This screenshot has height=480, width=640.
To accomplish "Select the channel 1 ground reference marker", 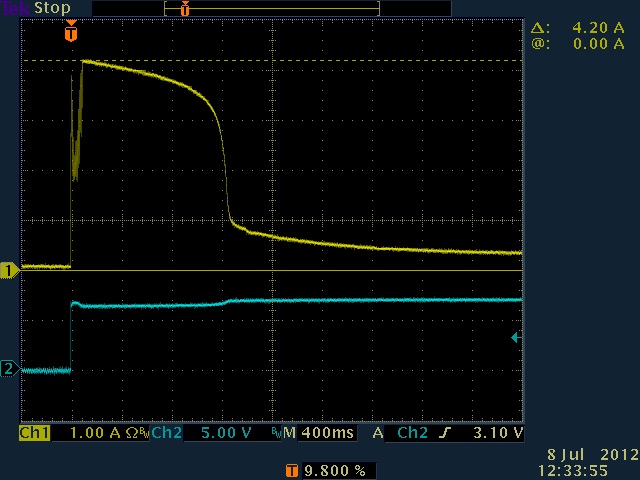I will (x=10, y=270).
